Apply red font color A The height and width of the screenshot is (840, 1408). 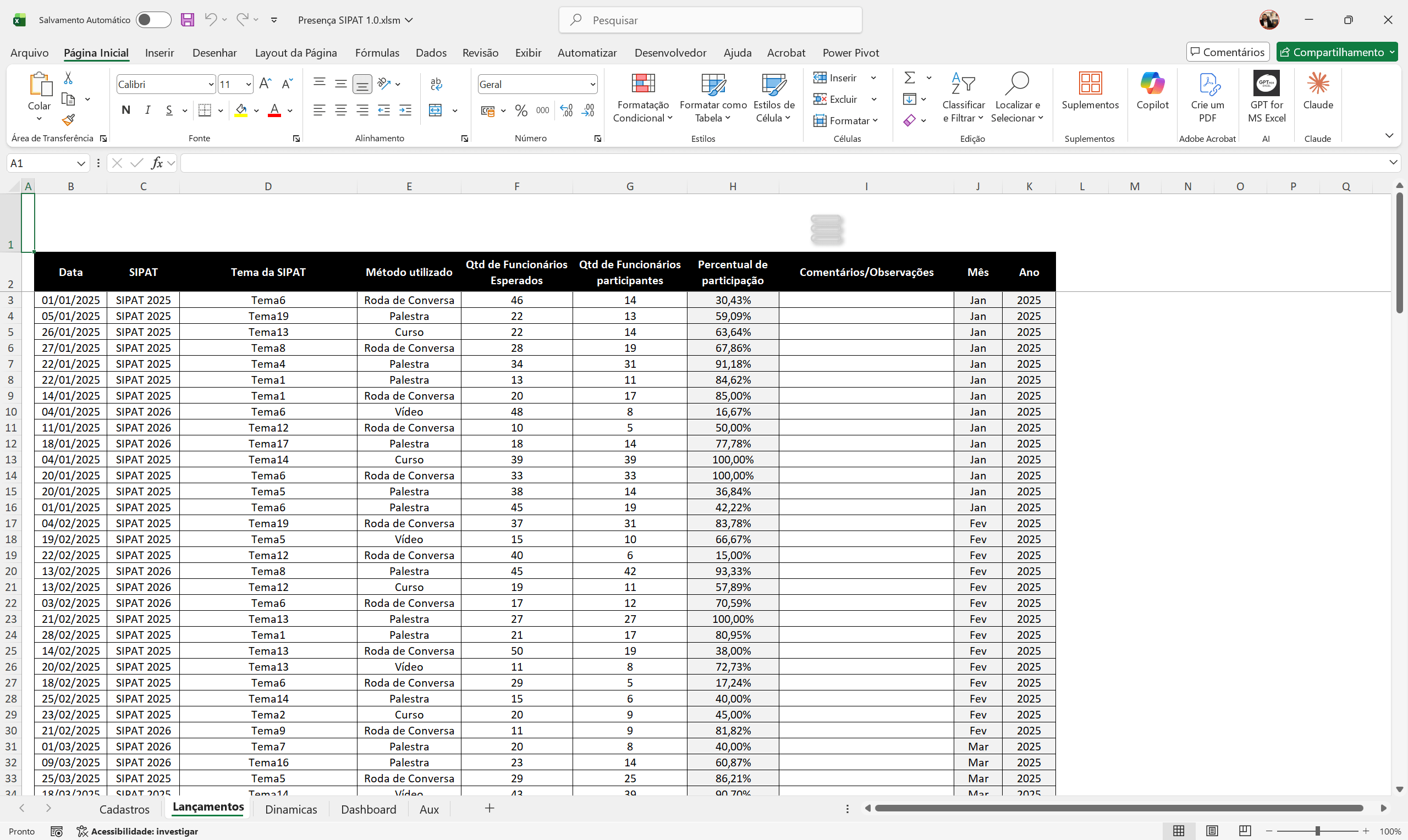274,110
